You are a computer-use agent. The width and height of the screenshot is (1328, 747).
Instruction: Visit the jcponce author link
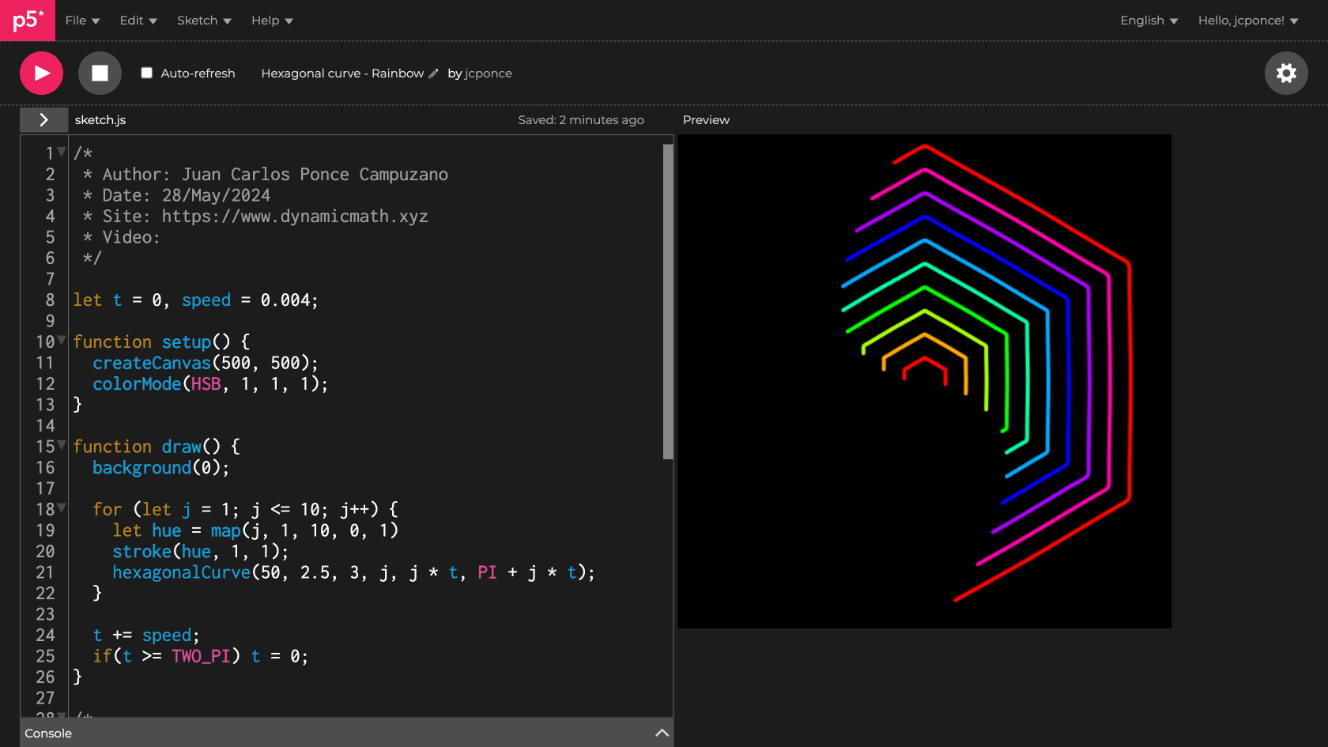488,74
